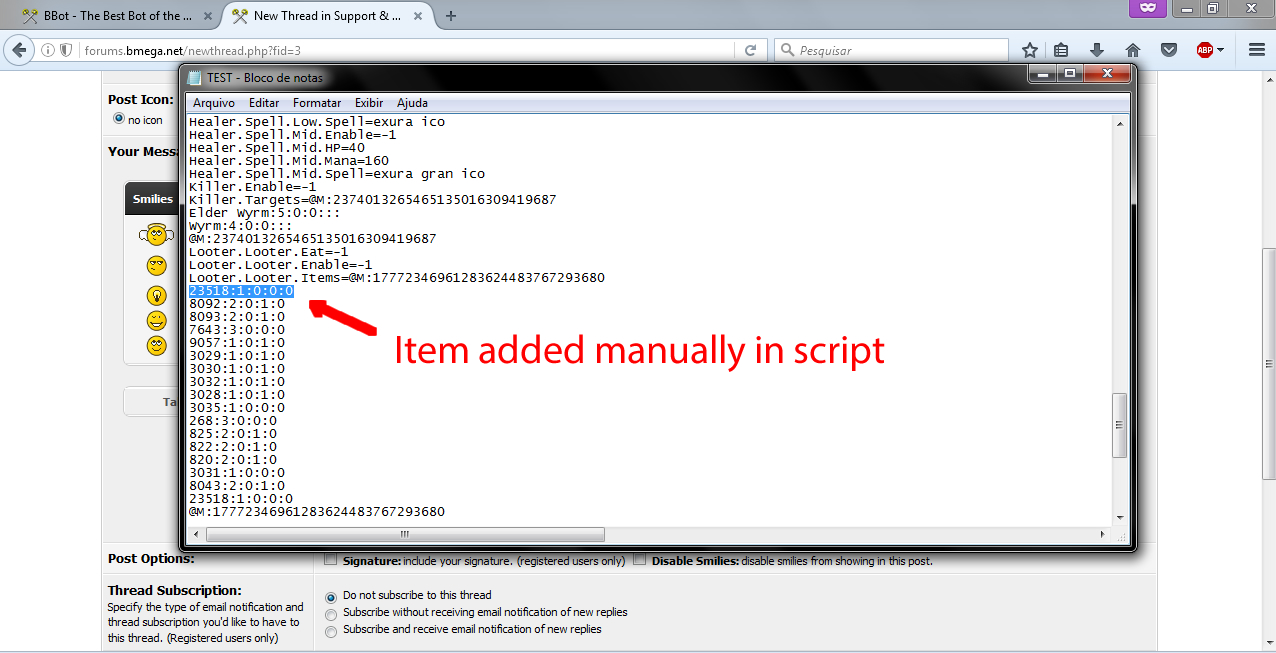Screen dimensions: 1276x653
Task: Open the hamburger browser menu
Action: click(1257, 50)
